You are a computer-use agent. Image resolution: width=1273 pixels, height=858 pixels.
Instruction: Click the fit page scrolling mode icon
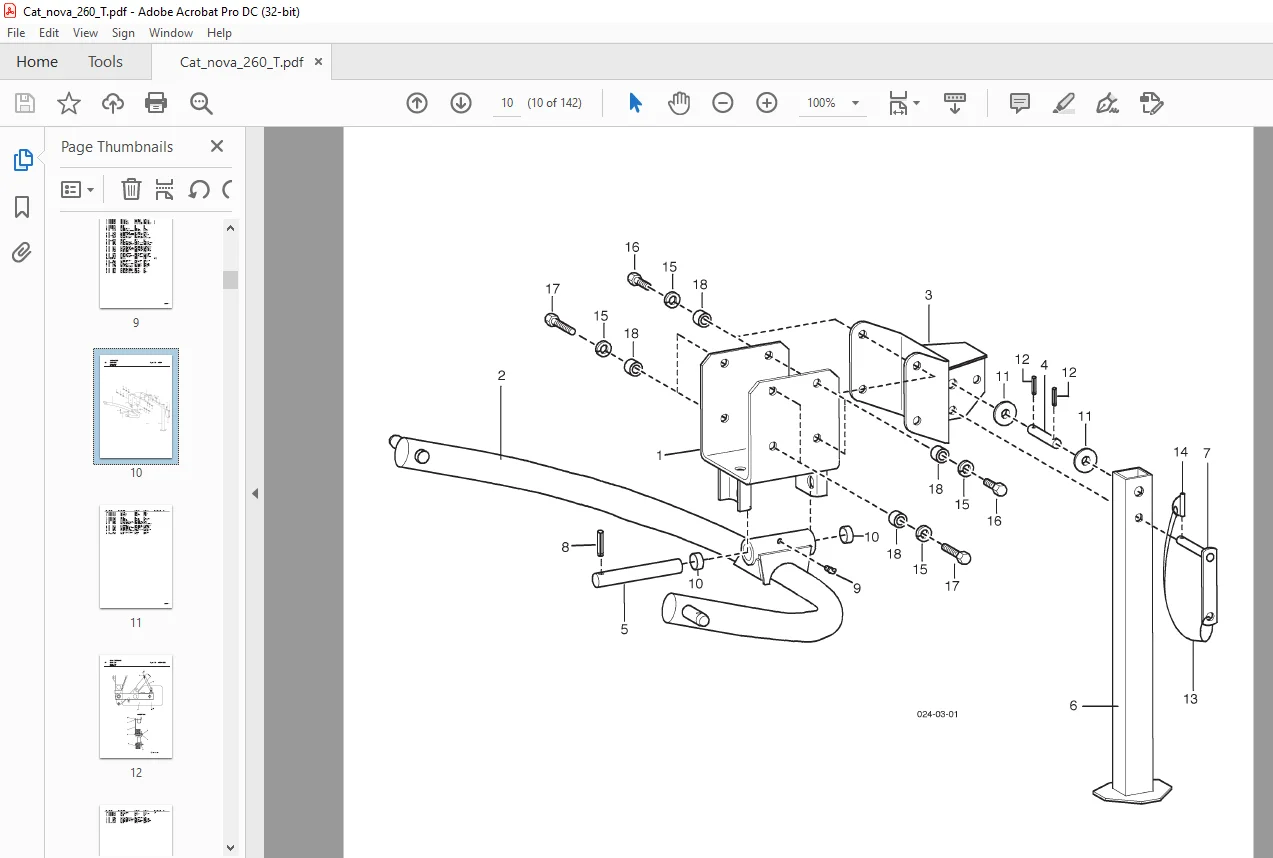coord(898,103)
